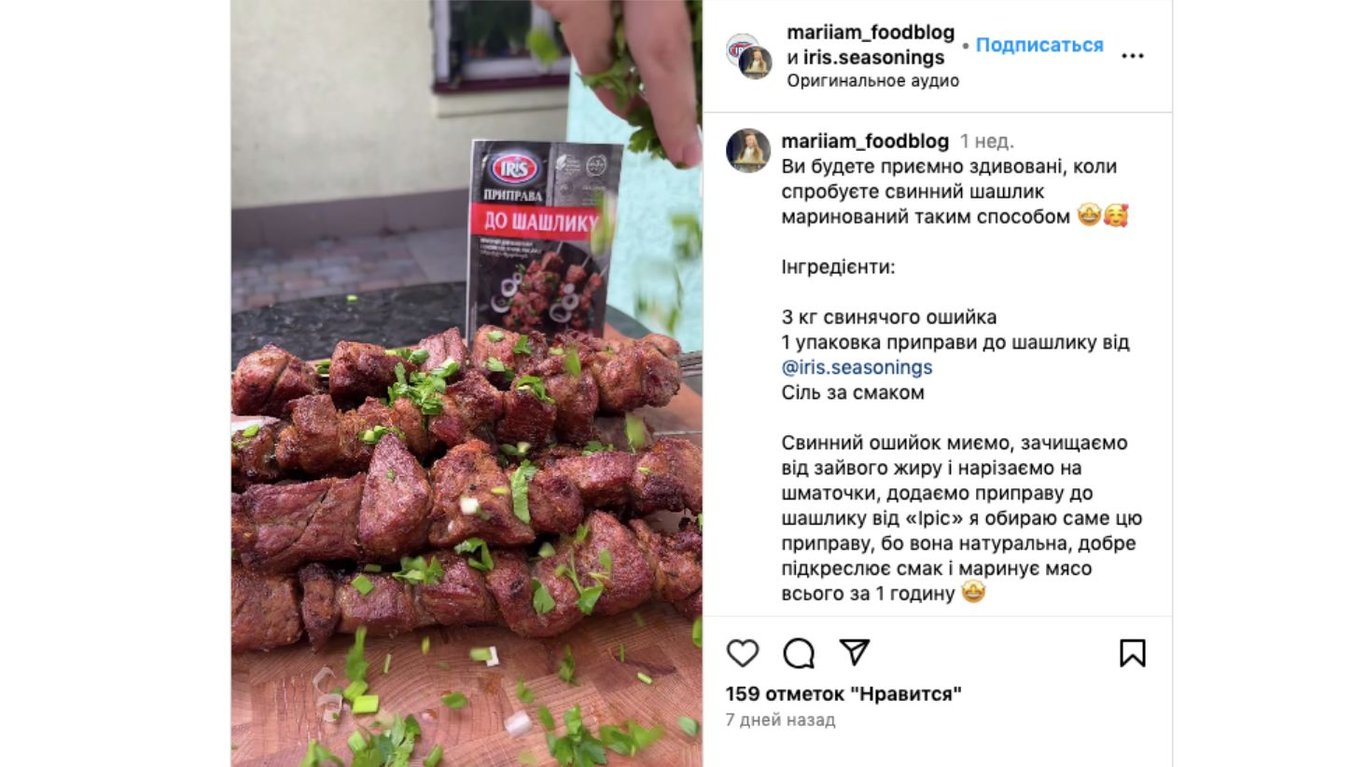Open mariiam_foodblog username in caption
This screenshot has width=1366, height=767.
click(866, 141)
